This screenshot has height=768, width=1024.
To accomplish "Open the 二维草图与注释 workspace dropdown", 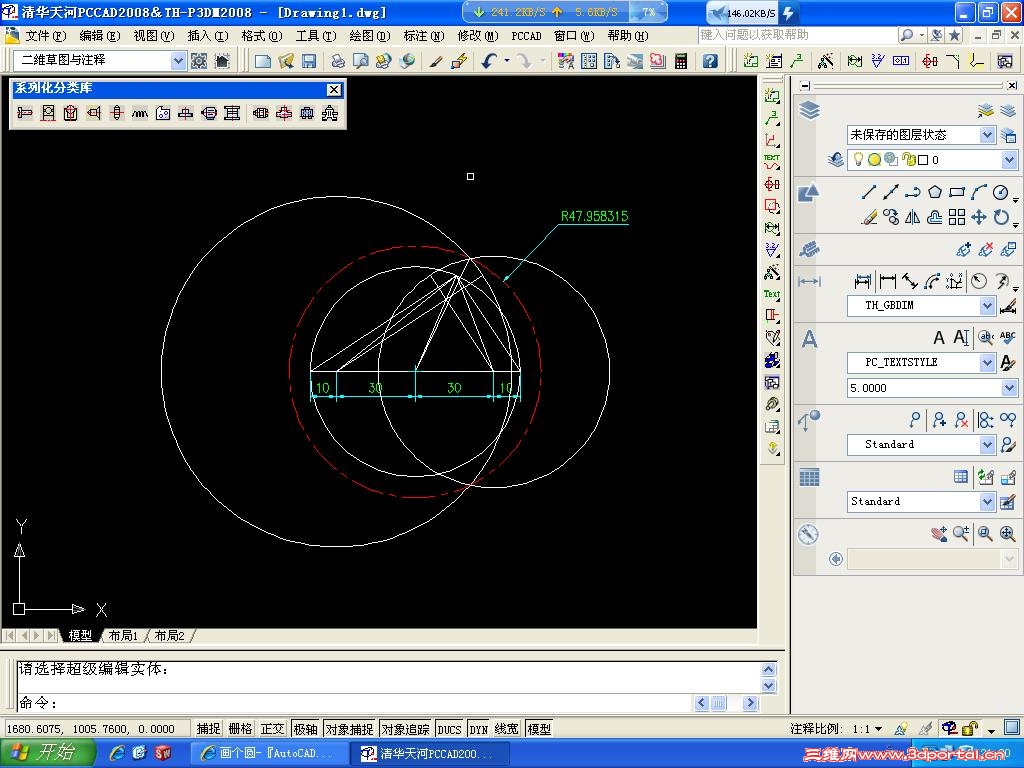I will coord(178,61).
